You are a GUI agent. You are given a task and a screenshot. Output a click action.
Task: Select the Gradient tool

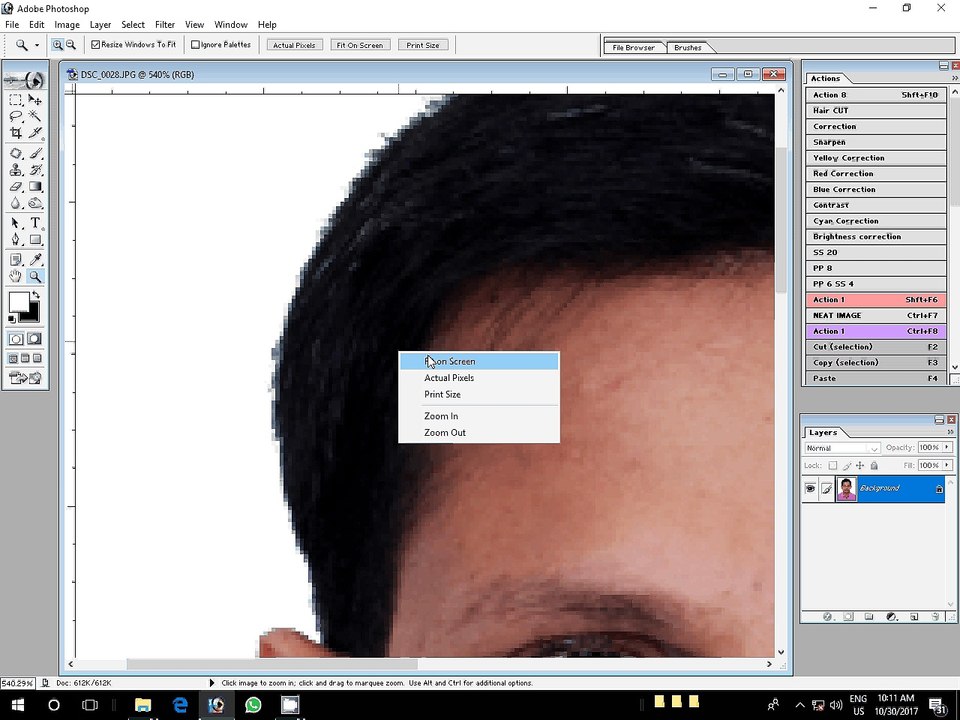point(35,186)
